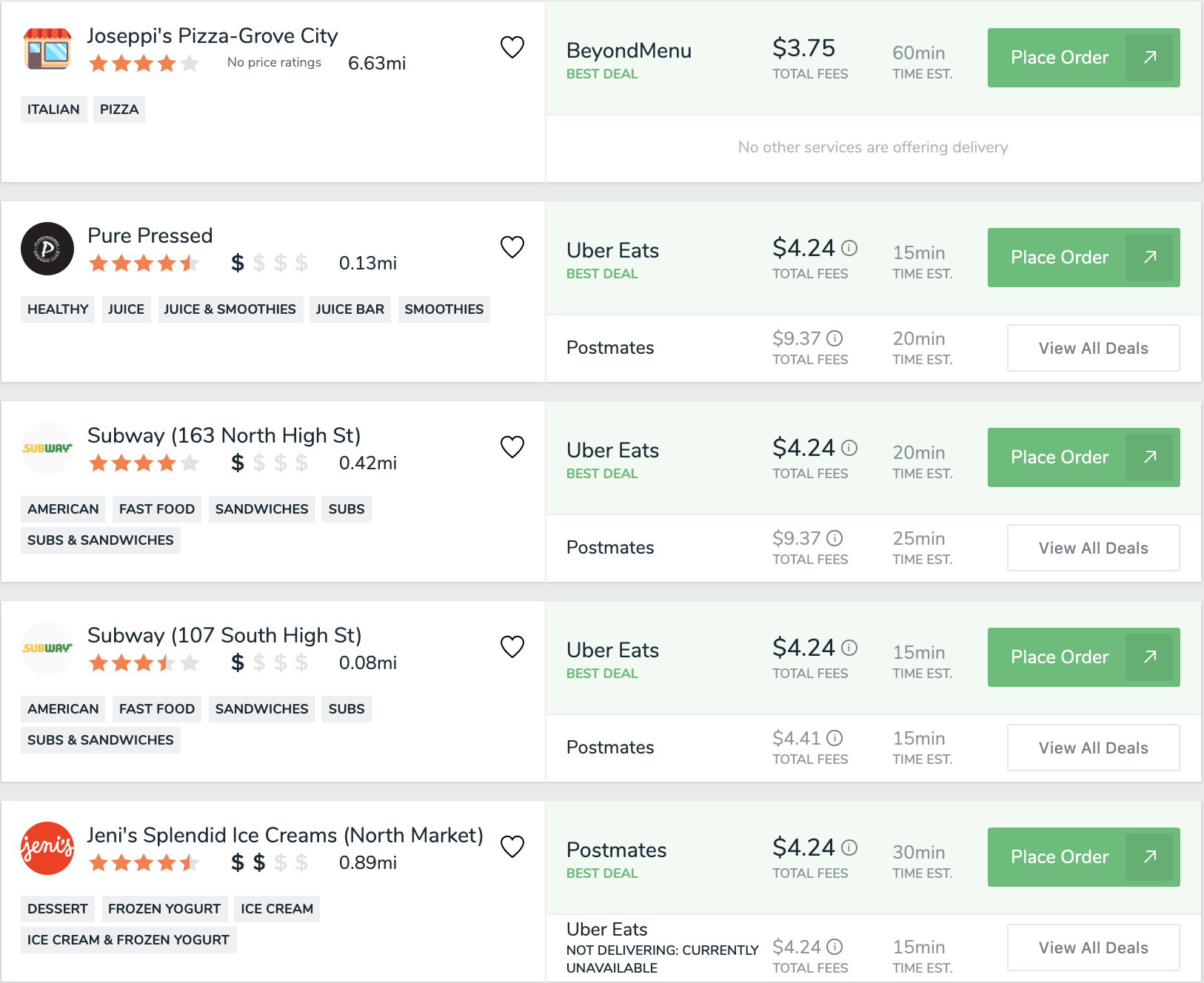Open Subway (107 South High St) title

click(x=224, y=635)
